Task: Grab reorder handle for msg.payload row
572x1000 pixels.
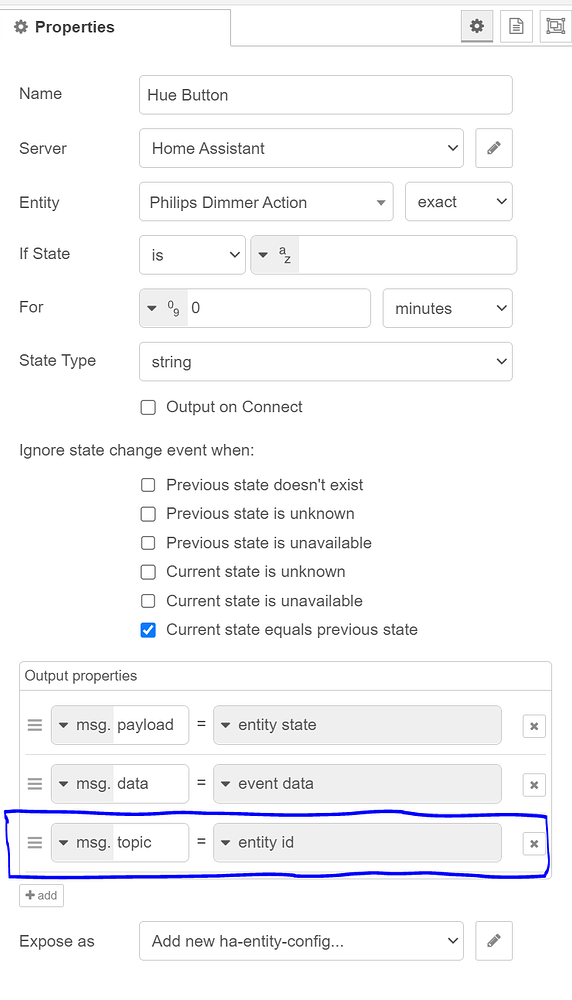Action: (35, 725)
